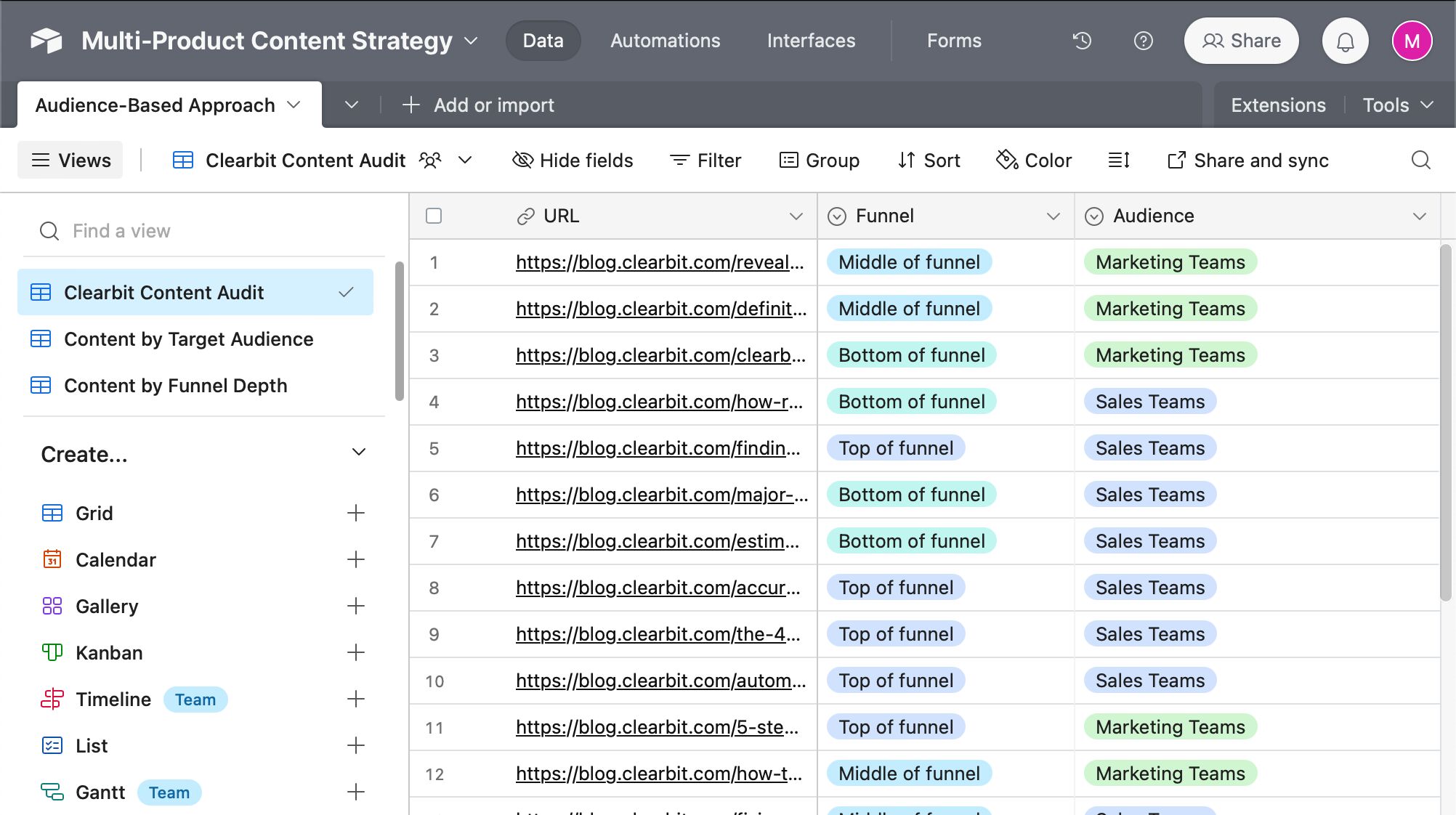Switch to the Interfaces tab
The height and width of the screenshot is (815, 1456).
coord(811,40)
